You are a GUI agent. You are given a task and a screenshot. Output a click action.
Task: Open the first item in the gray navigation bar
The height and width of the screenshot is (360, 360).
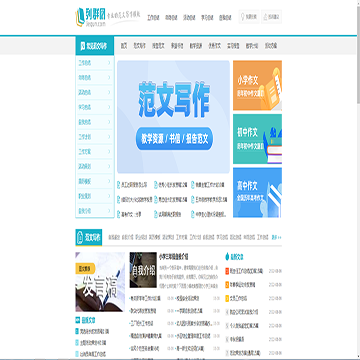click(124, 46)
